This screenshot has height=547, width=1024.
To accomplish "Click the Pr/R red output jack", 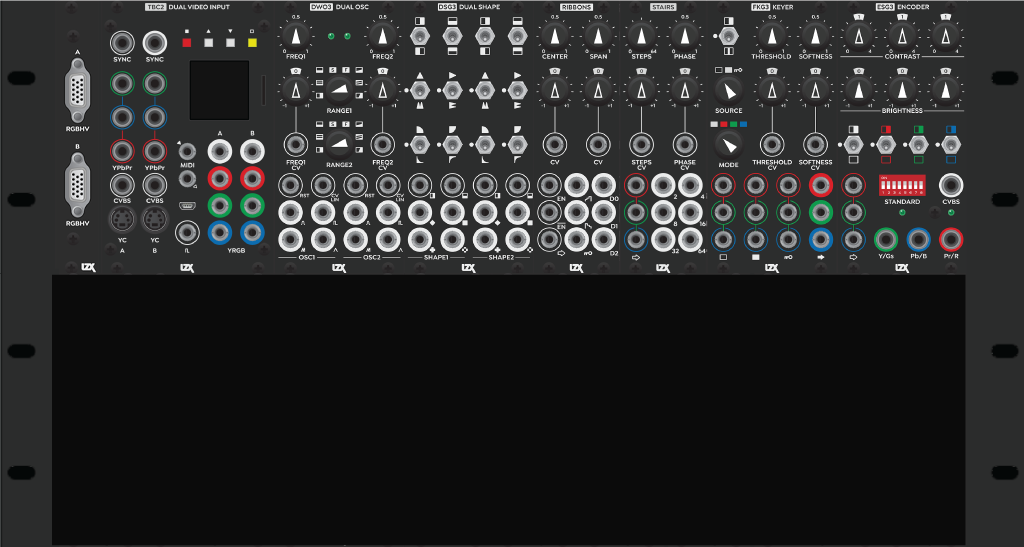I will click(x=950, y=239).
